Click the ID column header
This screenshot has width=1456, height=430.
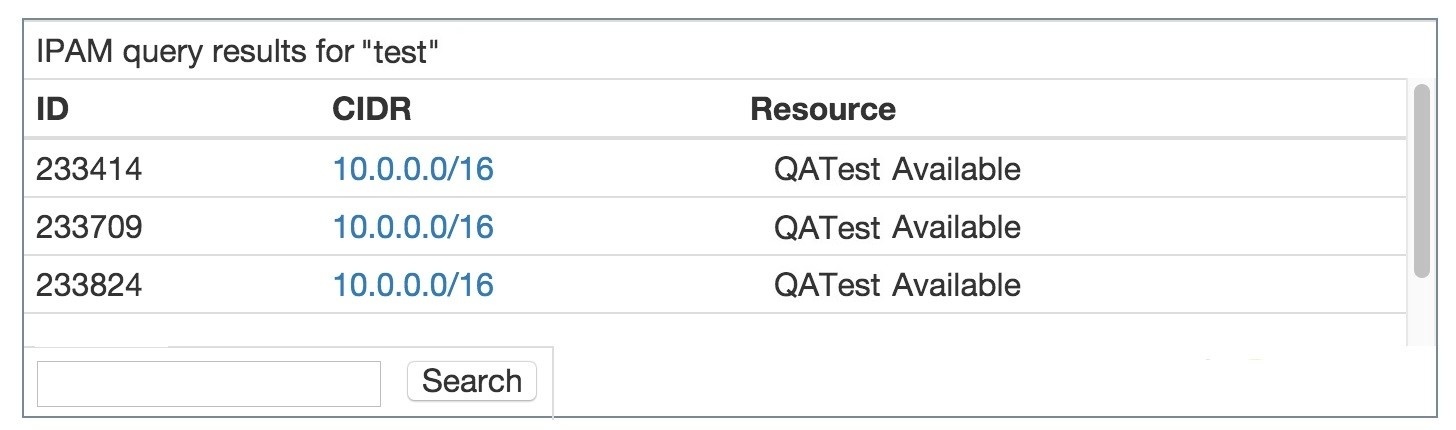(x=52, y=109)
